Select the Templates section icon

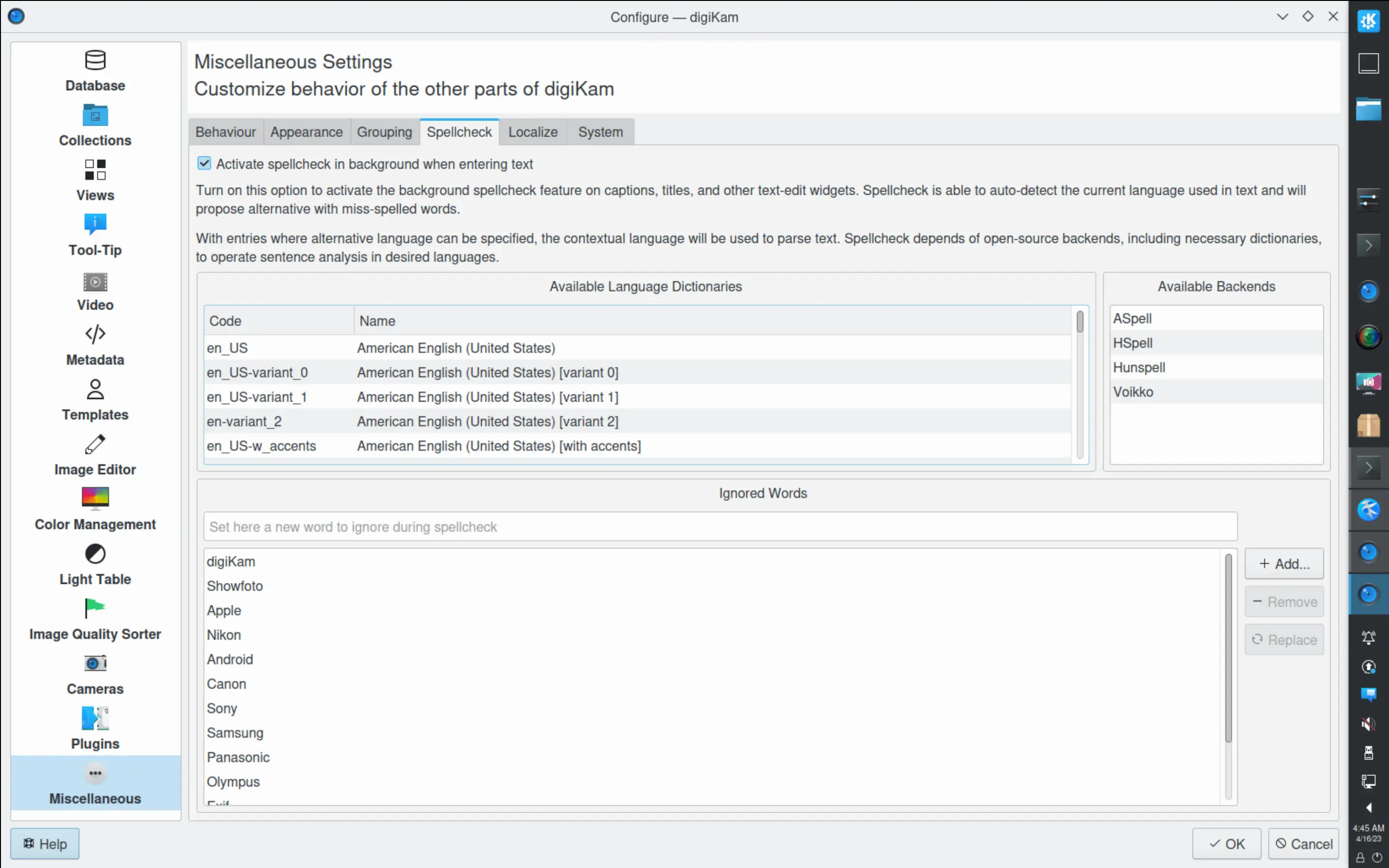click(x=95, y=389)
